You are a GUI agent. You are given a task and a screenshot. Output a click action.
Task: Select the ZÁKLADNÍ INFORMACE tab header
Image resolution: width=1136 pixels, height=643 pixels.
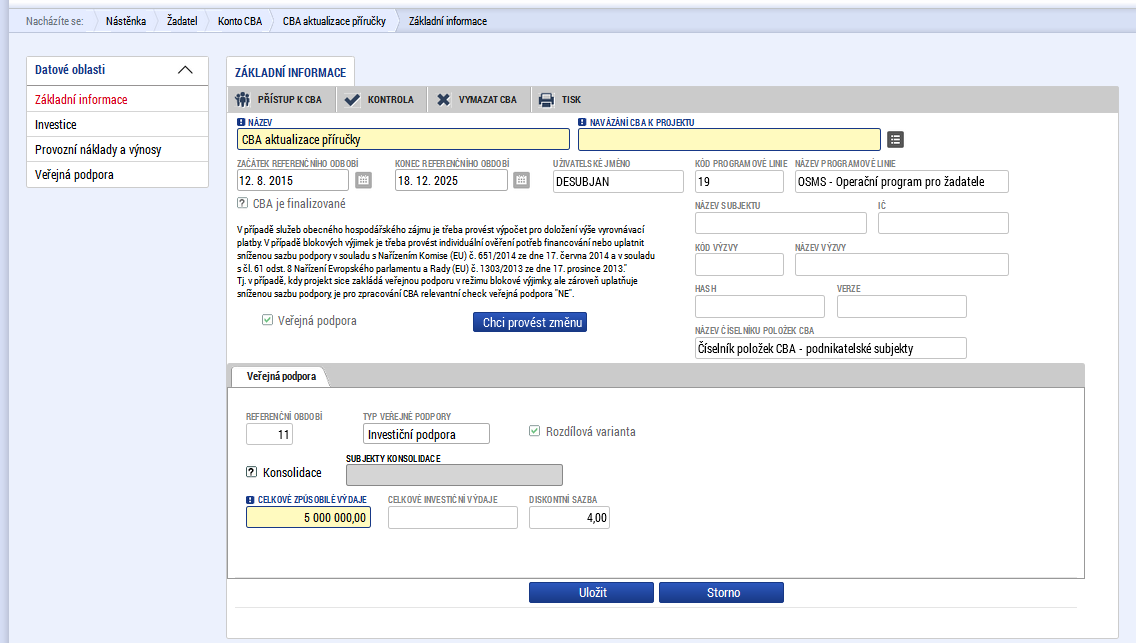click(x=291, y=72)
